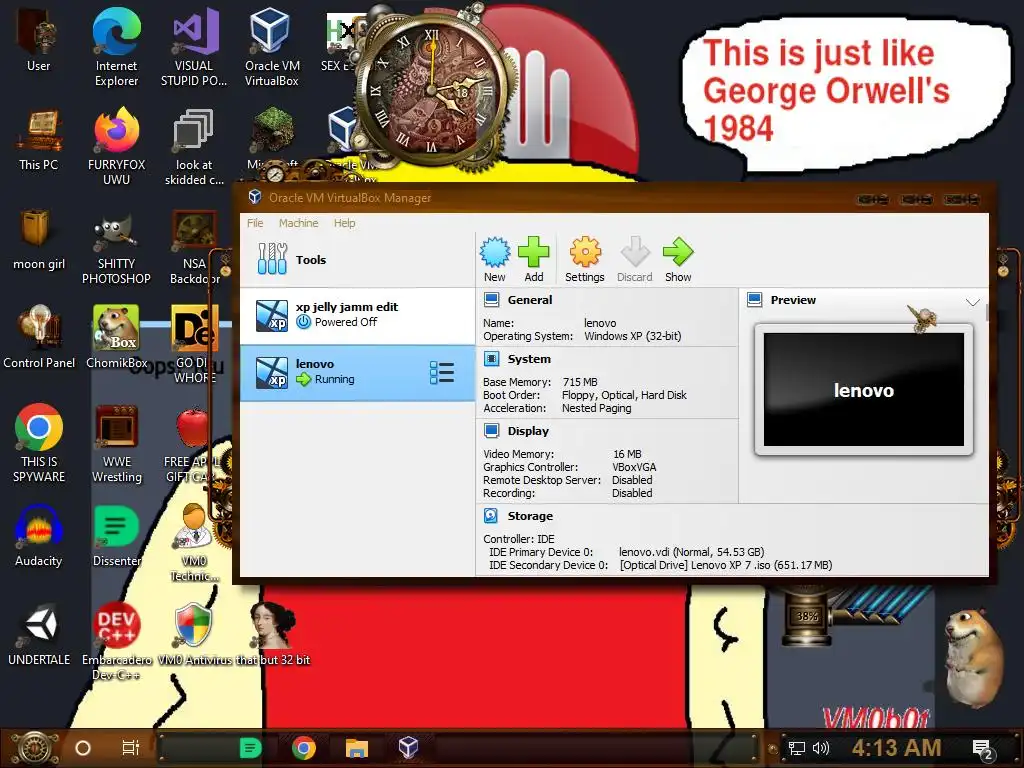
Task: Click the network tray icon
Action: [797, 748]
